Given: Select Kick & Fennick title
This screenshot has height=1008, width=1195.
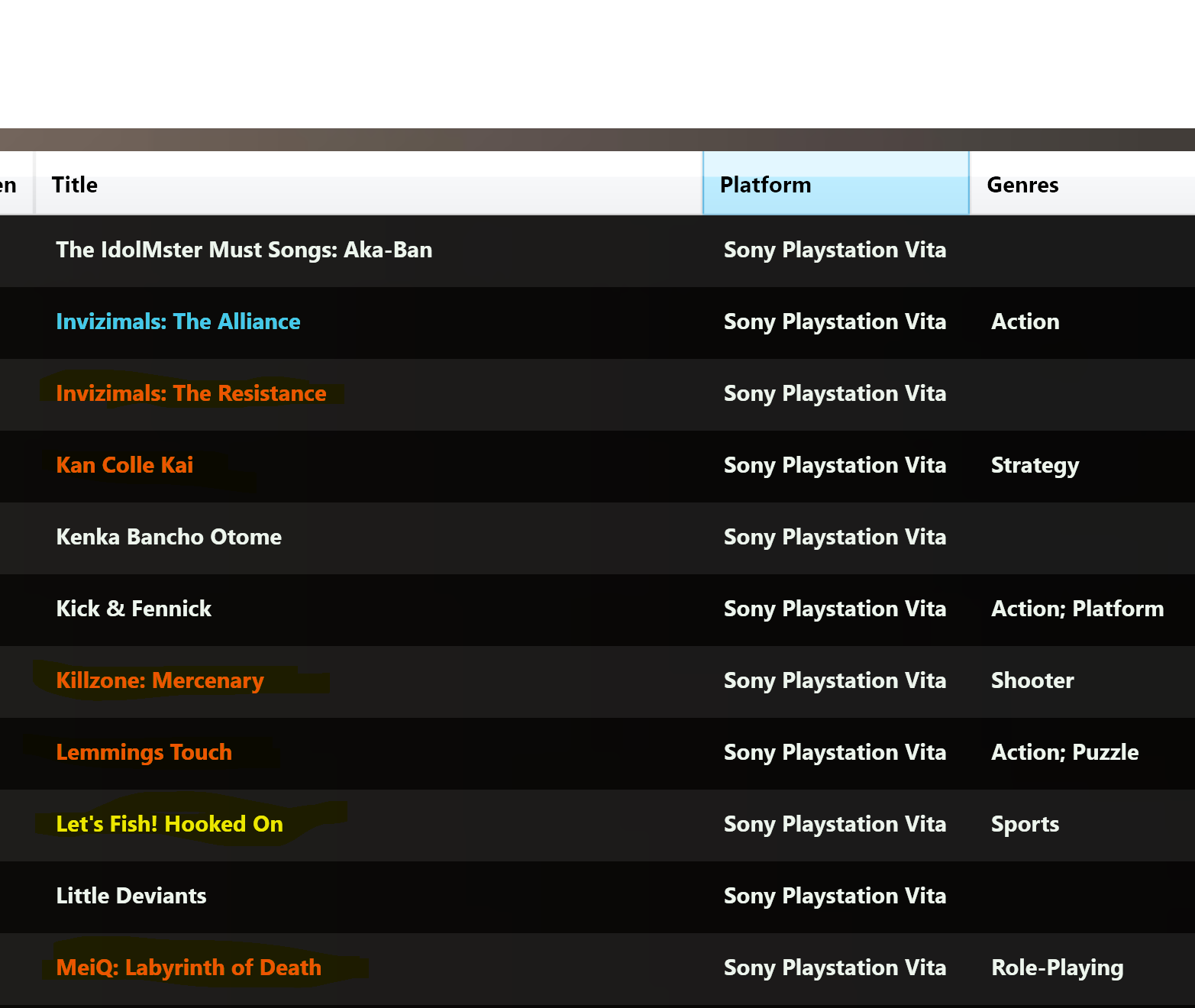Looking at the screenshot, I should pyautogui.click(x=134, y=609).
